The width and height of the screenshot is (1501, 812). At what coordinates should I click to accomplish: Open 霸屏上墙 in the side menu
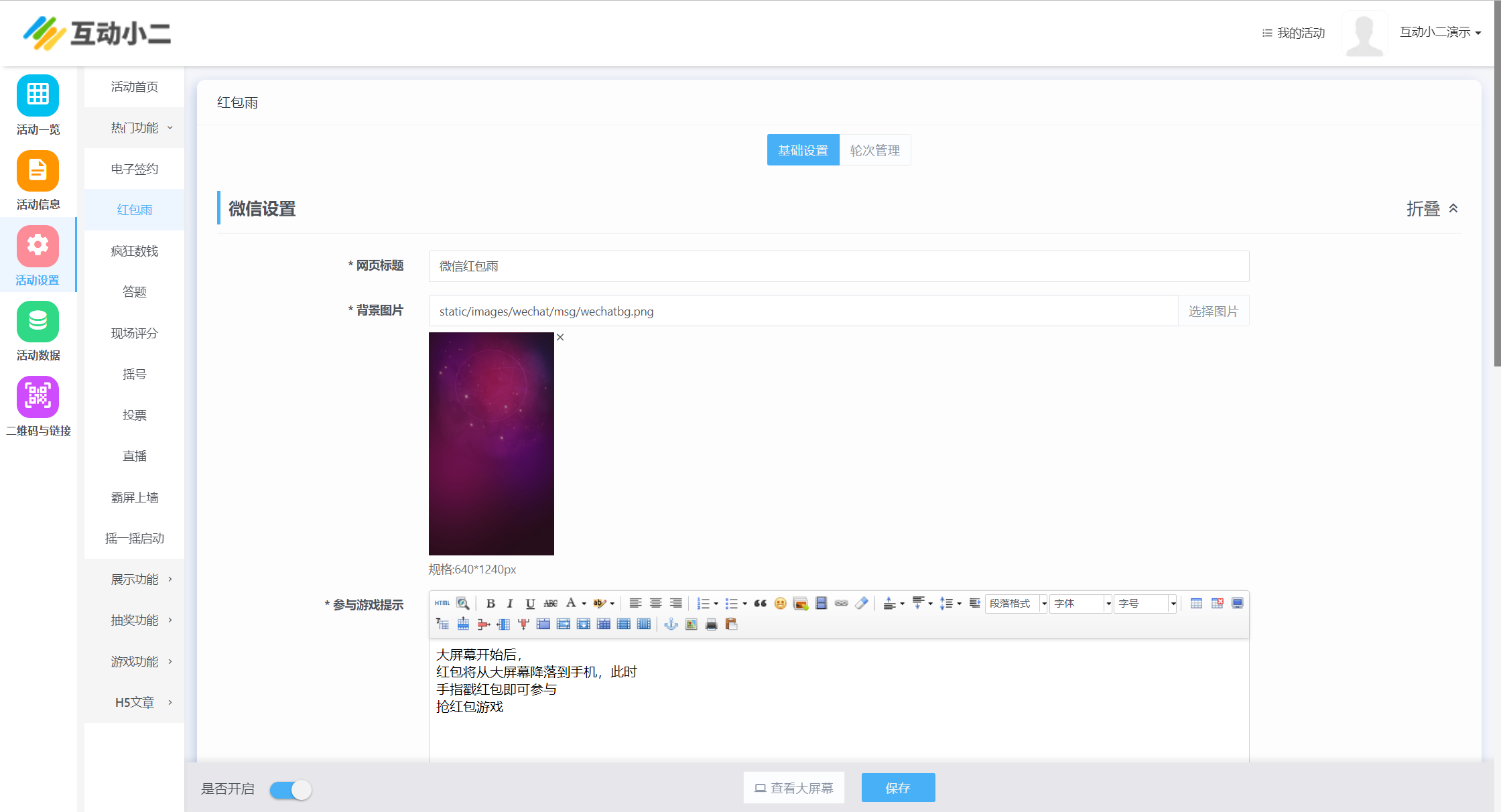[x=135, y=497]
